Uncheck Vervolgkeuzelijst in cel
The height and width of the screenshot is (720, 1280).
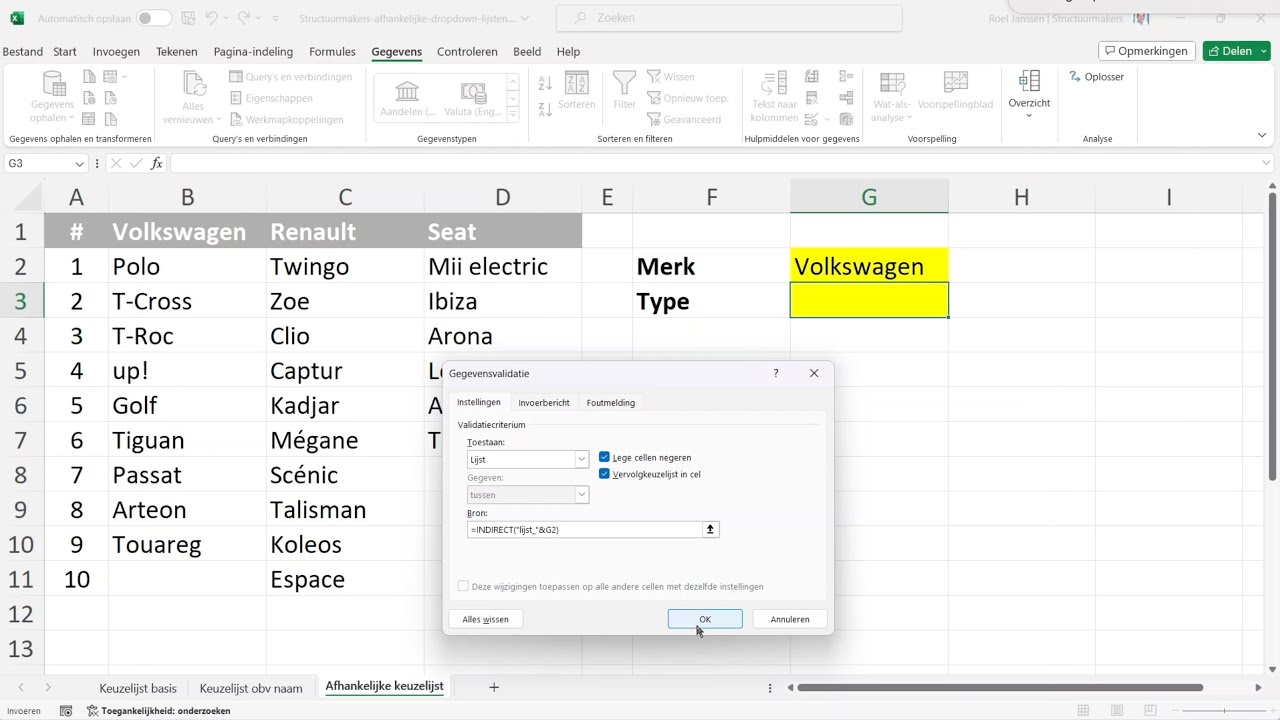click(x=604, y=474)
